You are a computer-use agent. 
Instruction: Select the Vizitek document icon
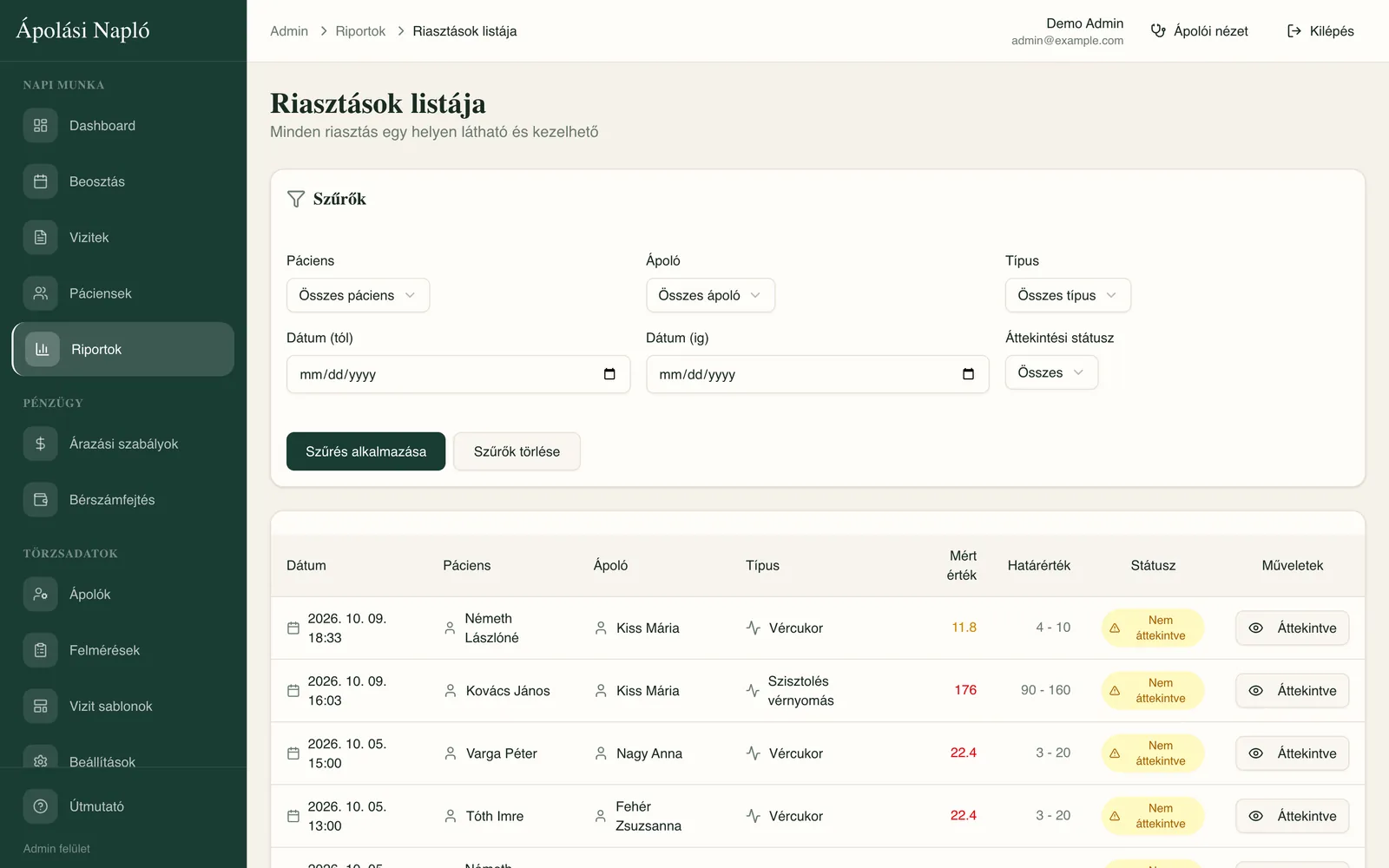(41, 238)
